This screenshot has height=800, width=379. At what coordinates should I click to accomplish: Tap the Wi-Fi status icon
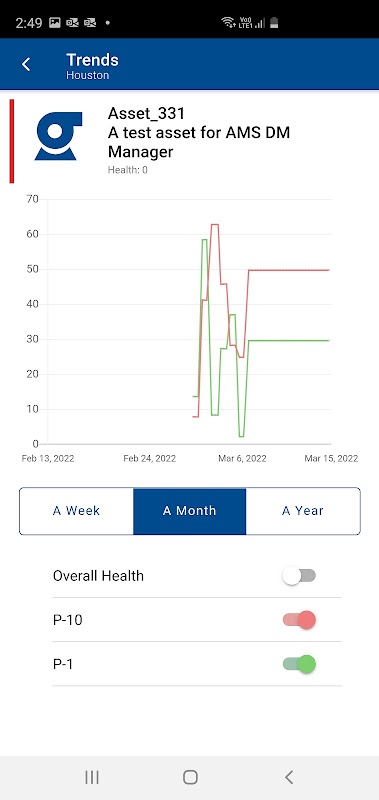[x=228, y=22]
